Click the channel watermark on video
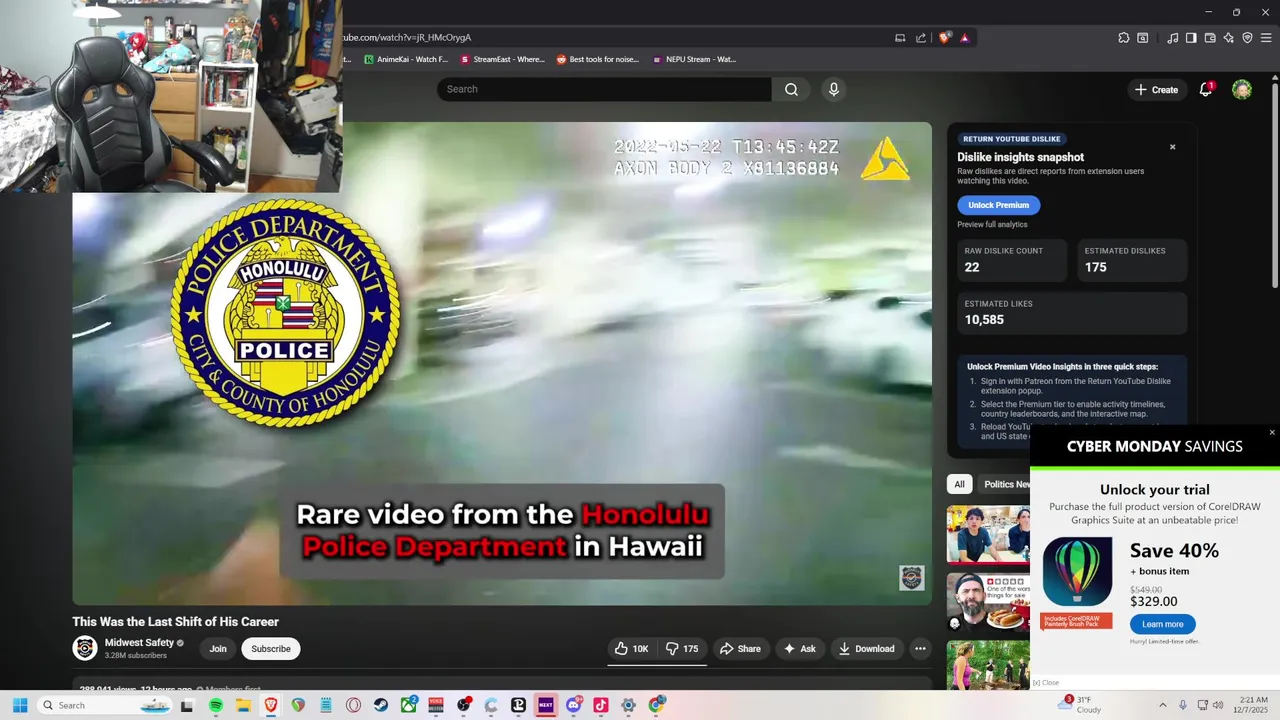 point(912,578)
